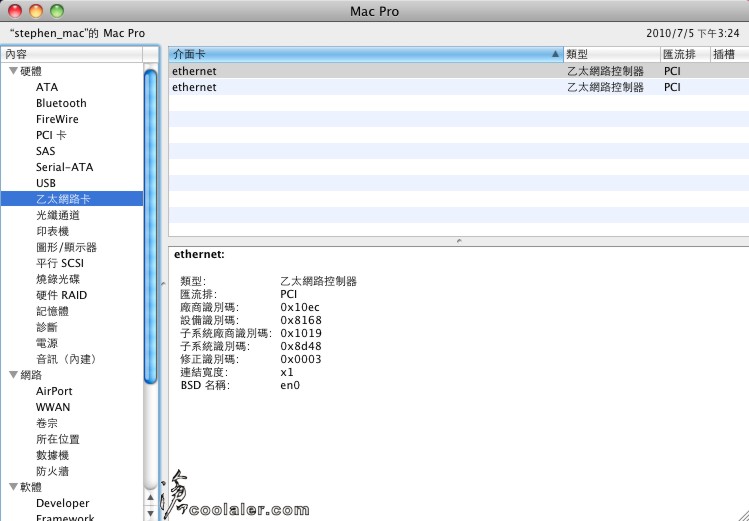This screenshot has height=521, width=749.
Task: Select 所在位置 locations in the sidebar
Action: tap(58, 439)
